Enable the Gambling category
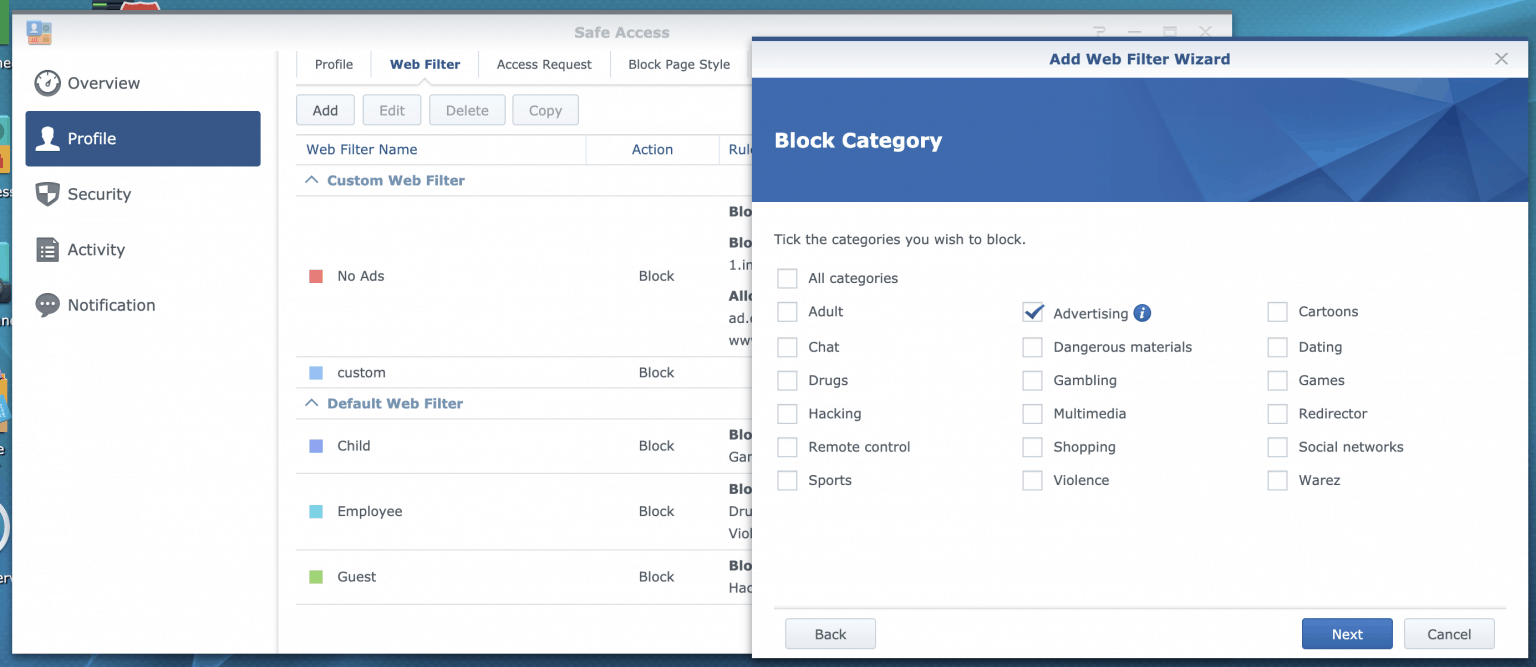The height and width of the screenshot is (667, 1536). (1032, 380)
